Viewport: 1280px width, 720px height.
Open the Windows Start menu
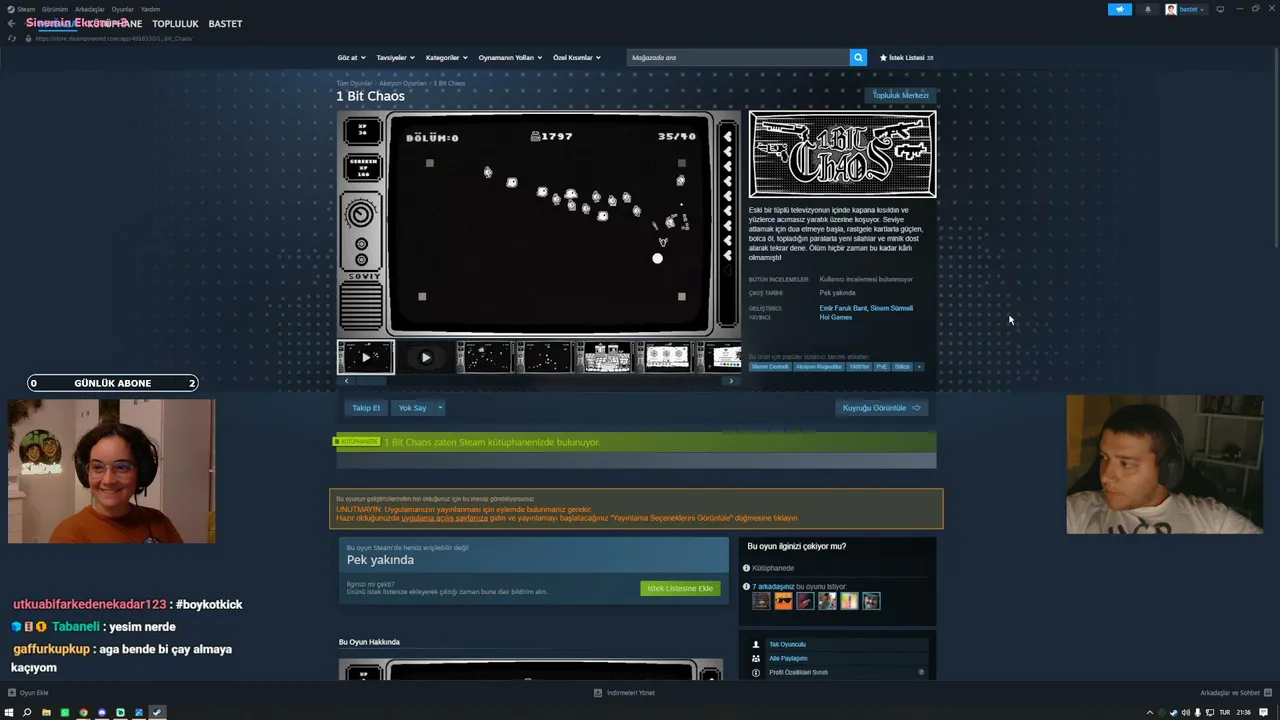[x=9, y=713]
